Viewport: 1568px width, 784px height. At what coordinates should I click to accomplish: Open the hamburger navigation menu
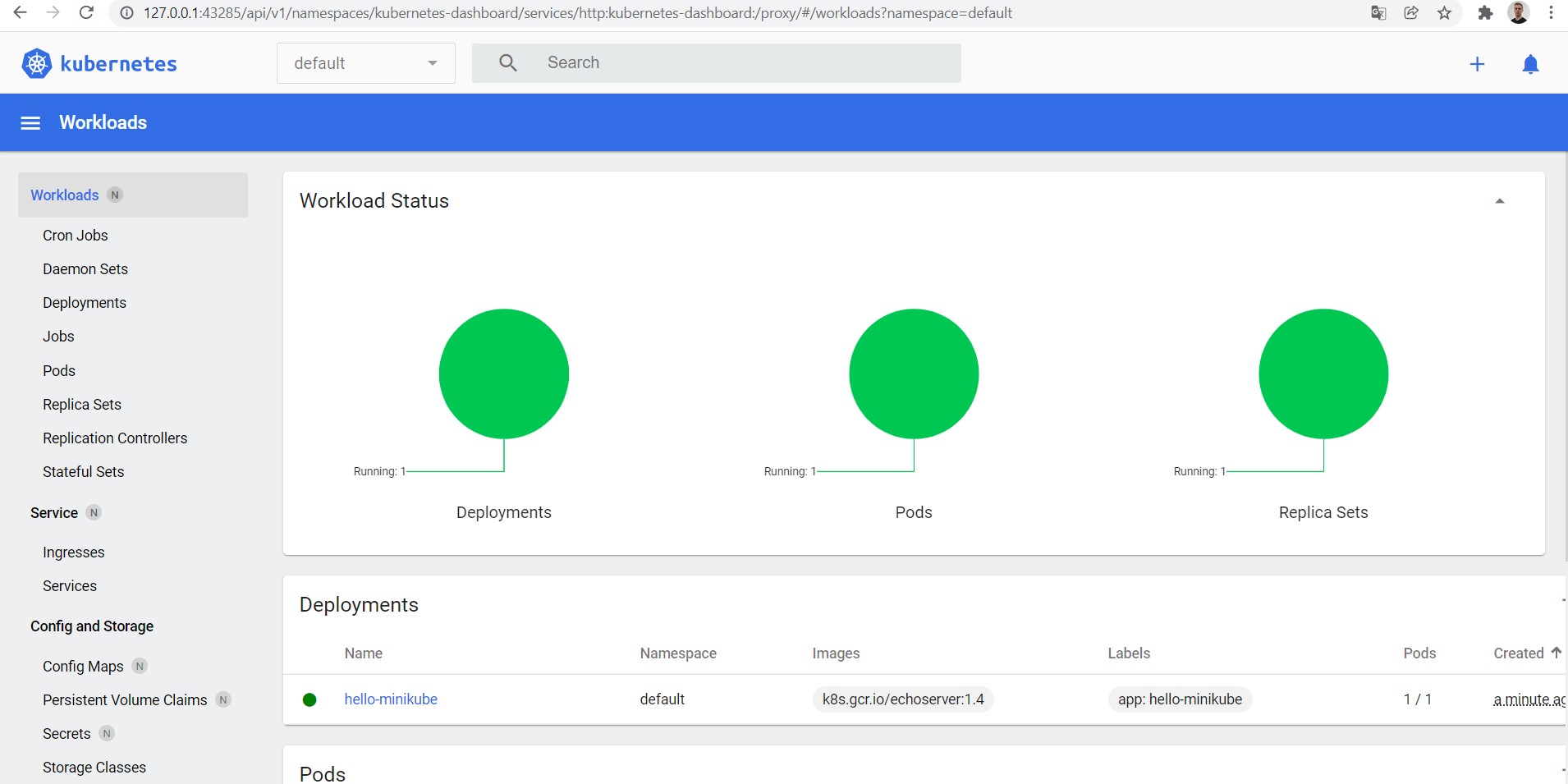point(30,123)
